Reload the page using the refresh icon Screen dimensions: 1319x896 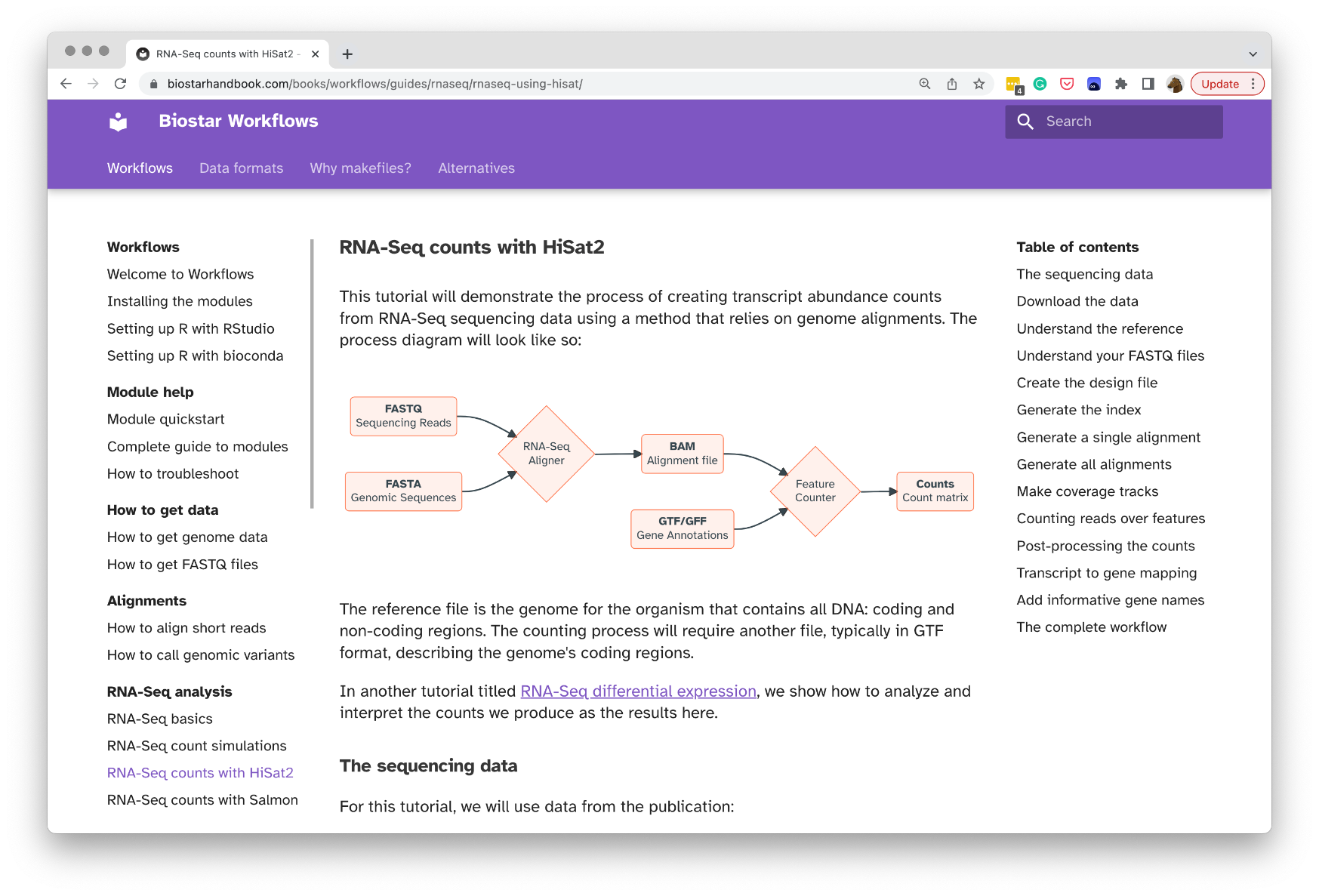click(x=120, y=84)
